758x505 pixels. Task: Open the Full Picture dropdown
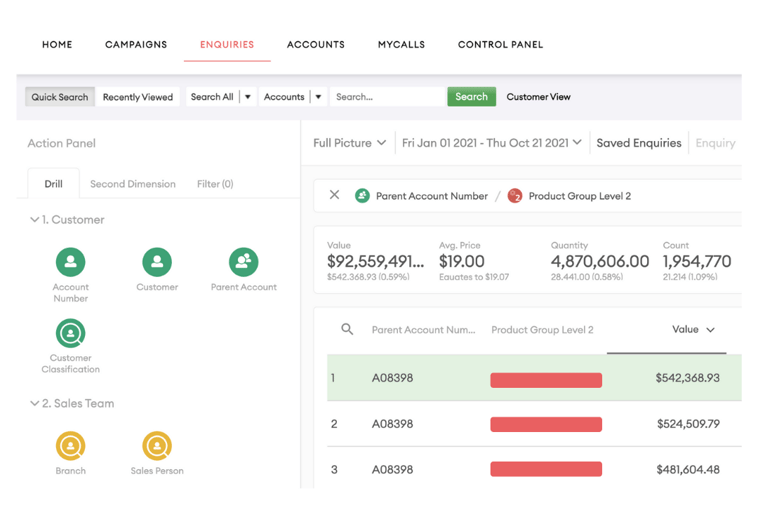tap(349, 143)
